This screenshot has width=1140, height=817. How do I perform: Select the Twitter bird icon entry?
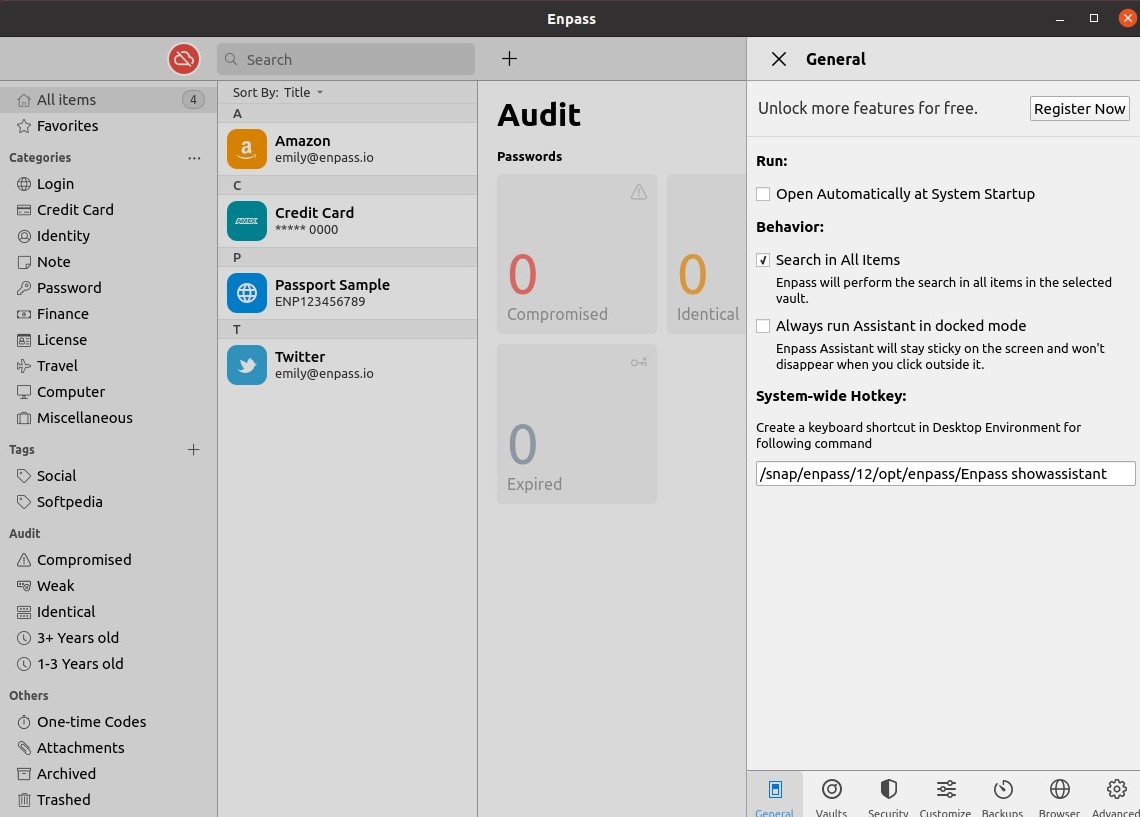pos(246,365)
